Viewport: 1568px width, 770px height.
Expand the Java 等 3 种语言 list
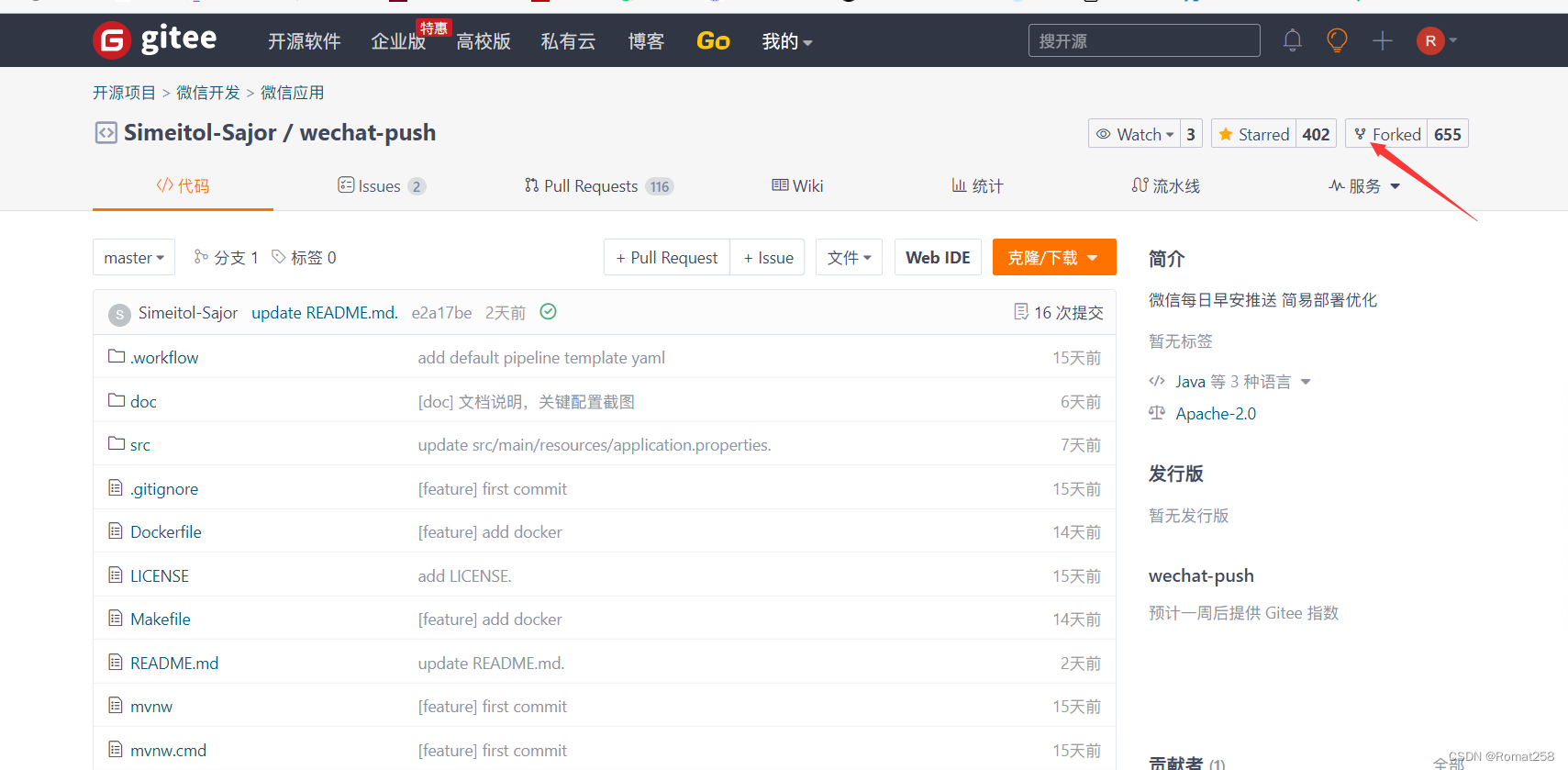click(x=1242, y=381)
